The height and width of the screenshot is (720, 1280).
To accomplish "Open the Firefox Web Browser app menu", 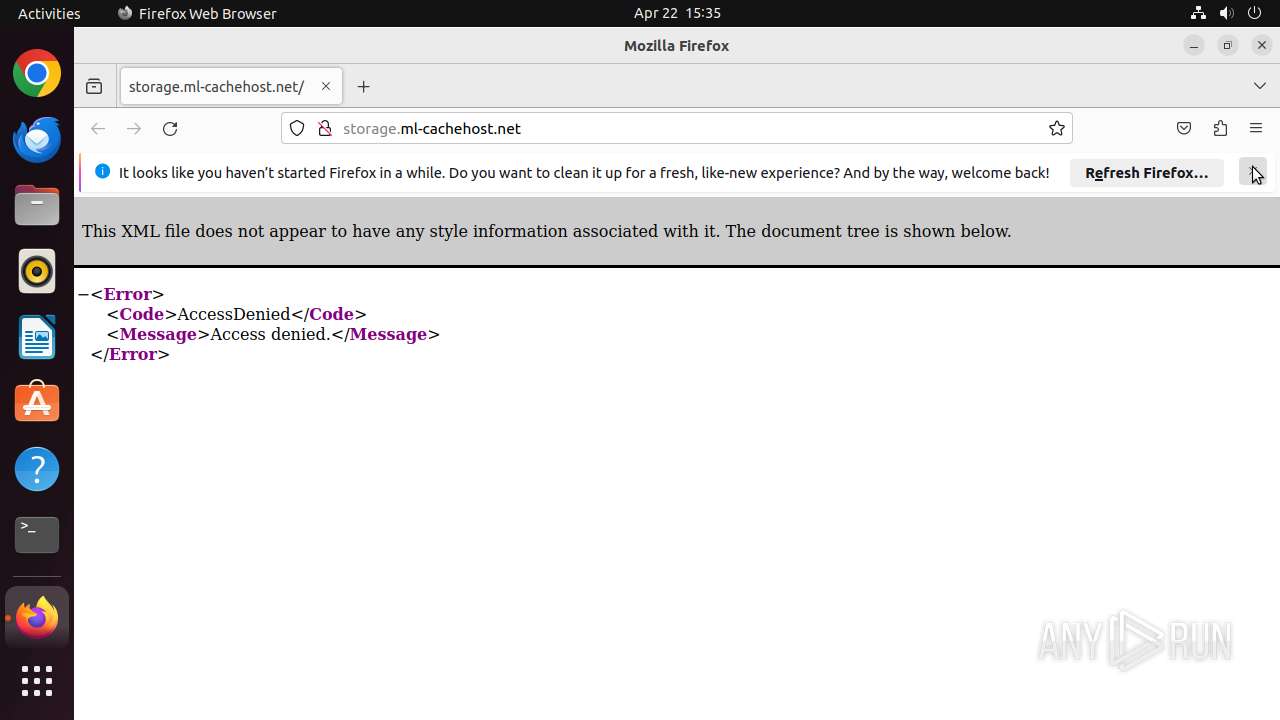I will (197, 13).
